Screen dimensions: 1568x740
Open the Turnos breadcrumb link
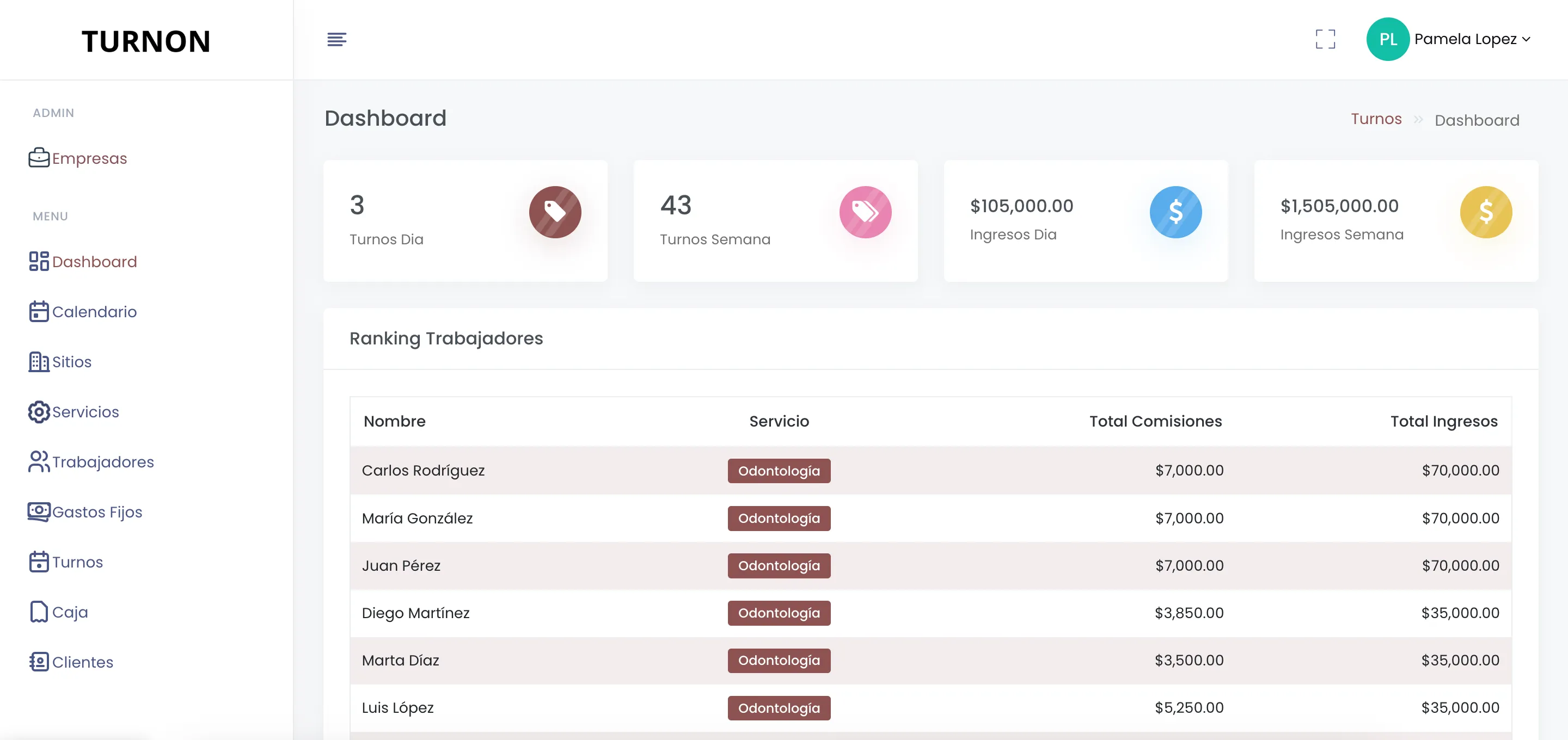click(1376, 119)
